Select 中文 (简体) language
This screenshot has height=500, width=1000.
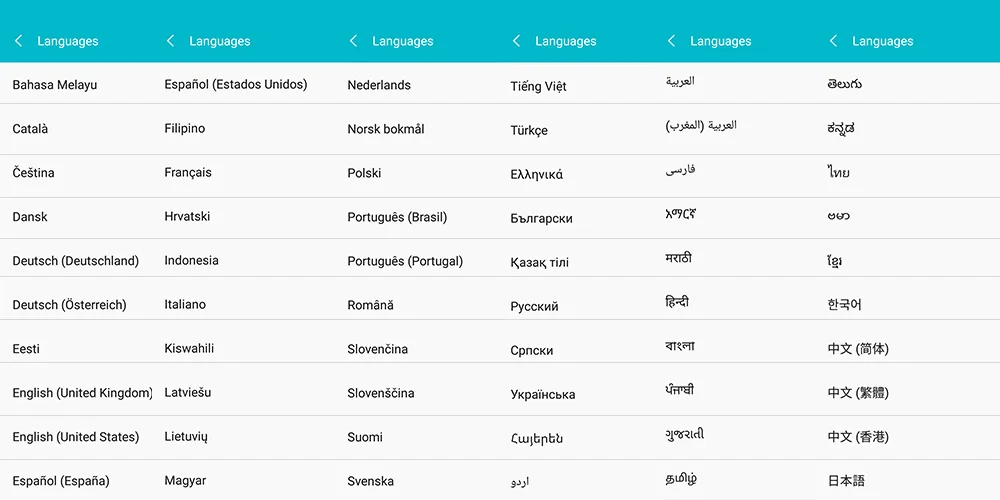pos(858,349)
